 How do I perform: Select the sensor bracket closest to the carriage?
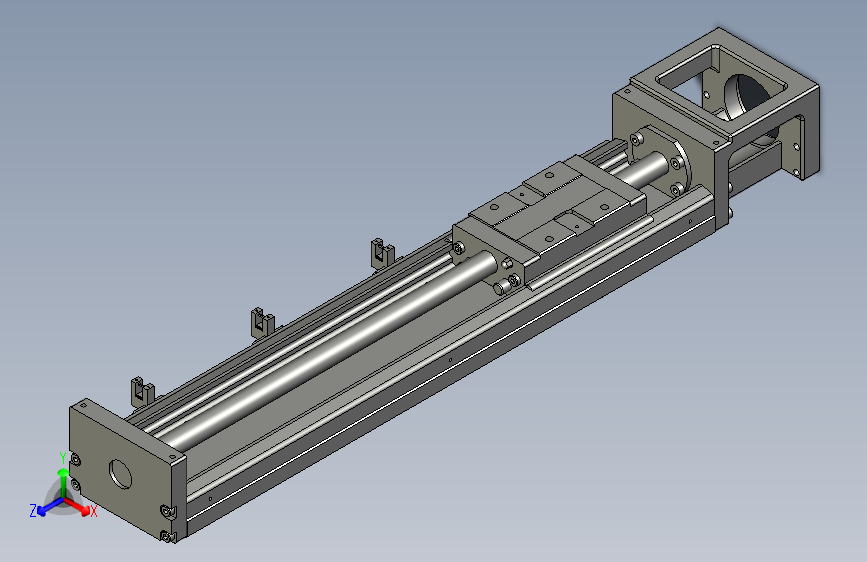[x=382, y=253]
